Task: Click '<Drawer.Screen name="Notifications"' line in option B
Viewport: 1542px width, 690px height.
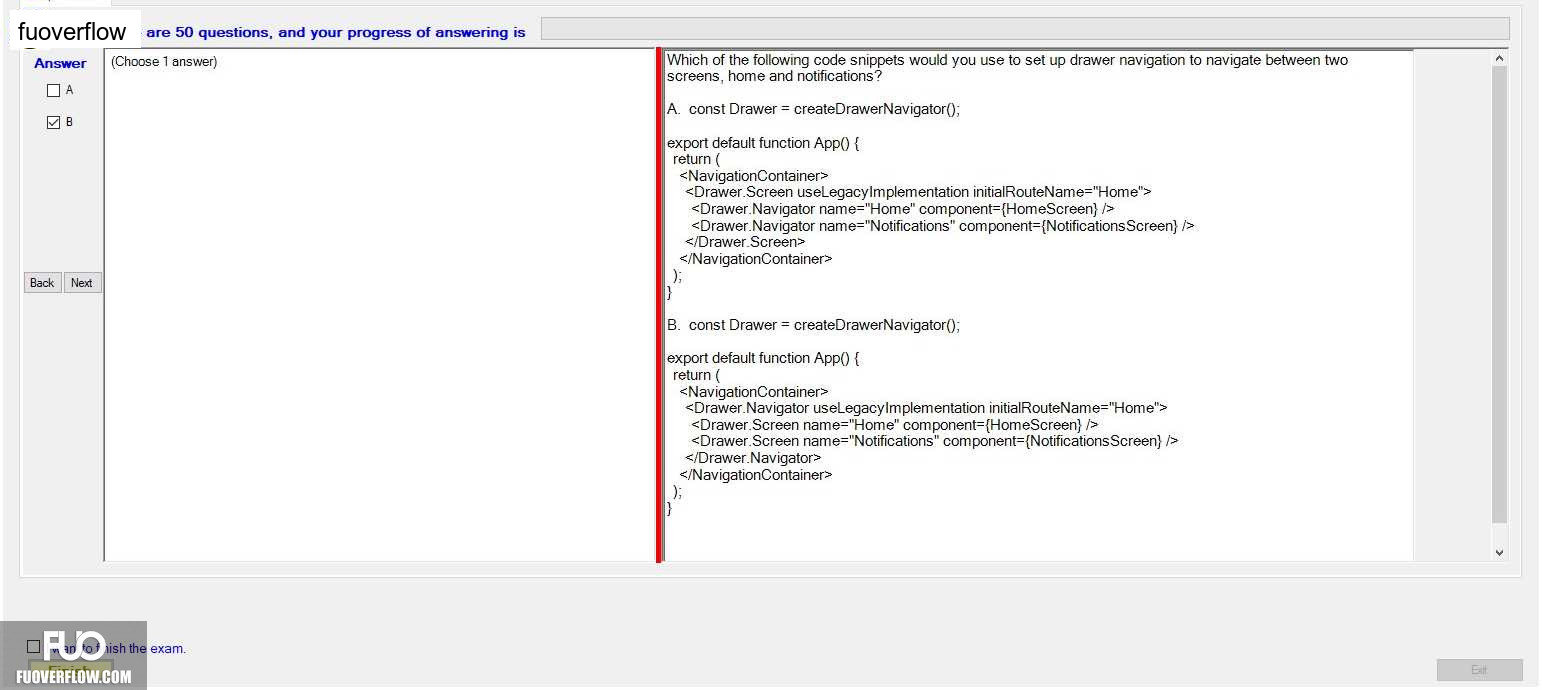Action: coord(934,441)
